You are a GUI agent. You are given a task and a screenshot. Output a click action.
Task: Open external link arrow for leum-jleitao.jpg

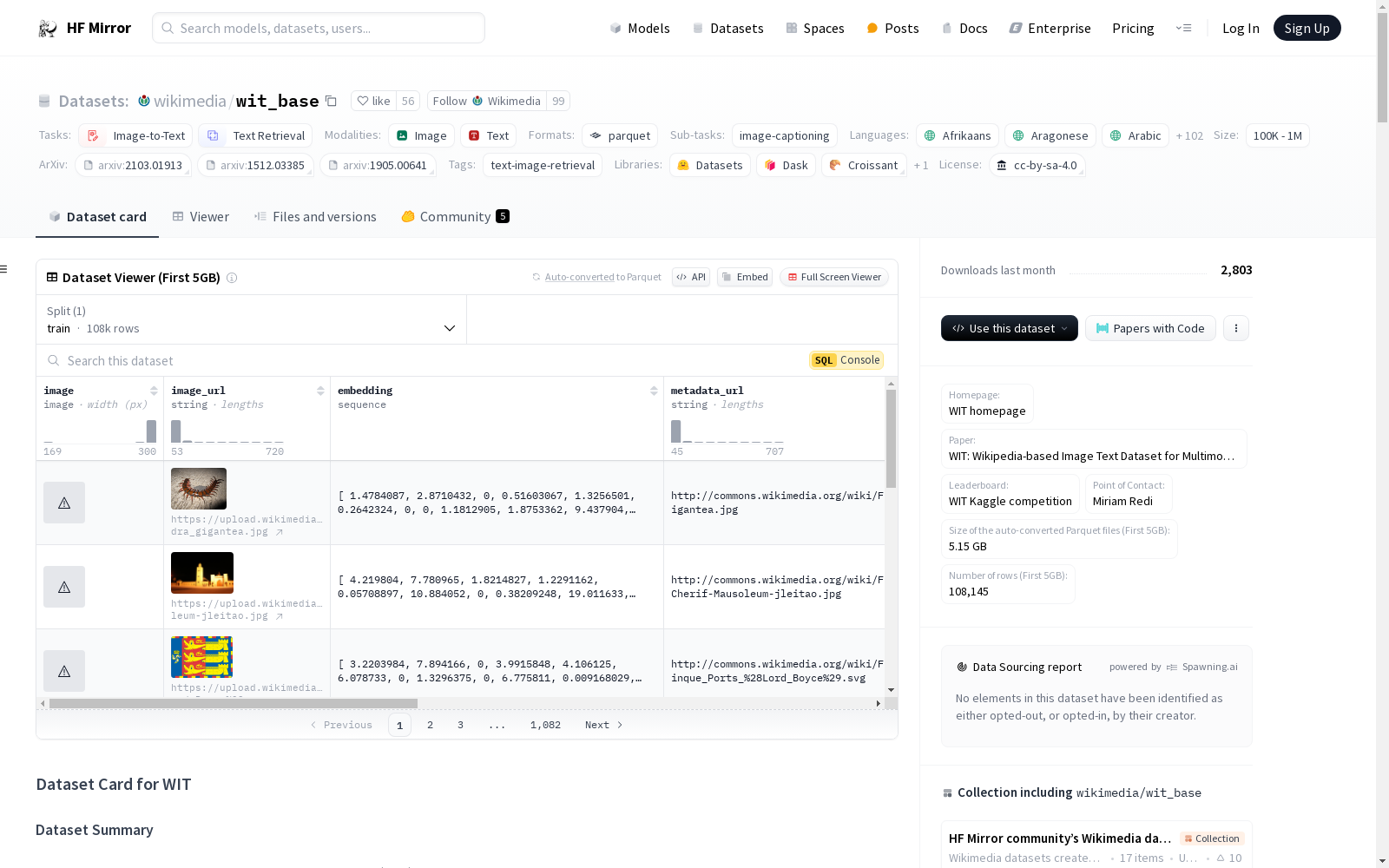pyautogui.click(x=280, y=616)
